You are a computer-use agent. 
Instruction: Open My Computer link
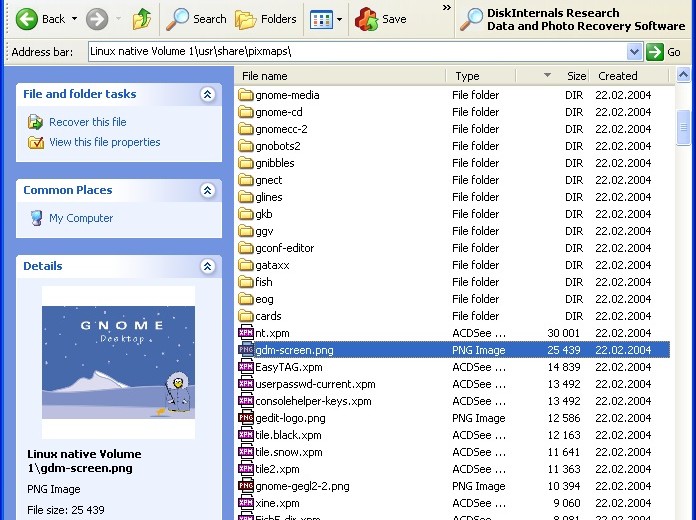[80, 218]
